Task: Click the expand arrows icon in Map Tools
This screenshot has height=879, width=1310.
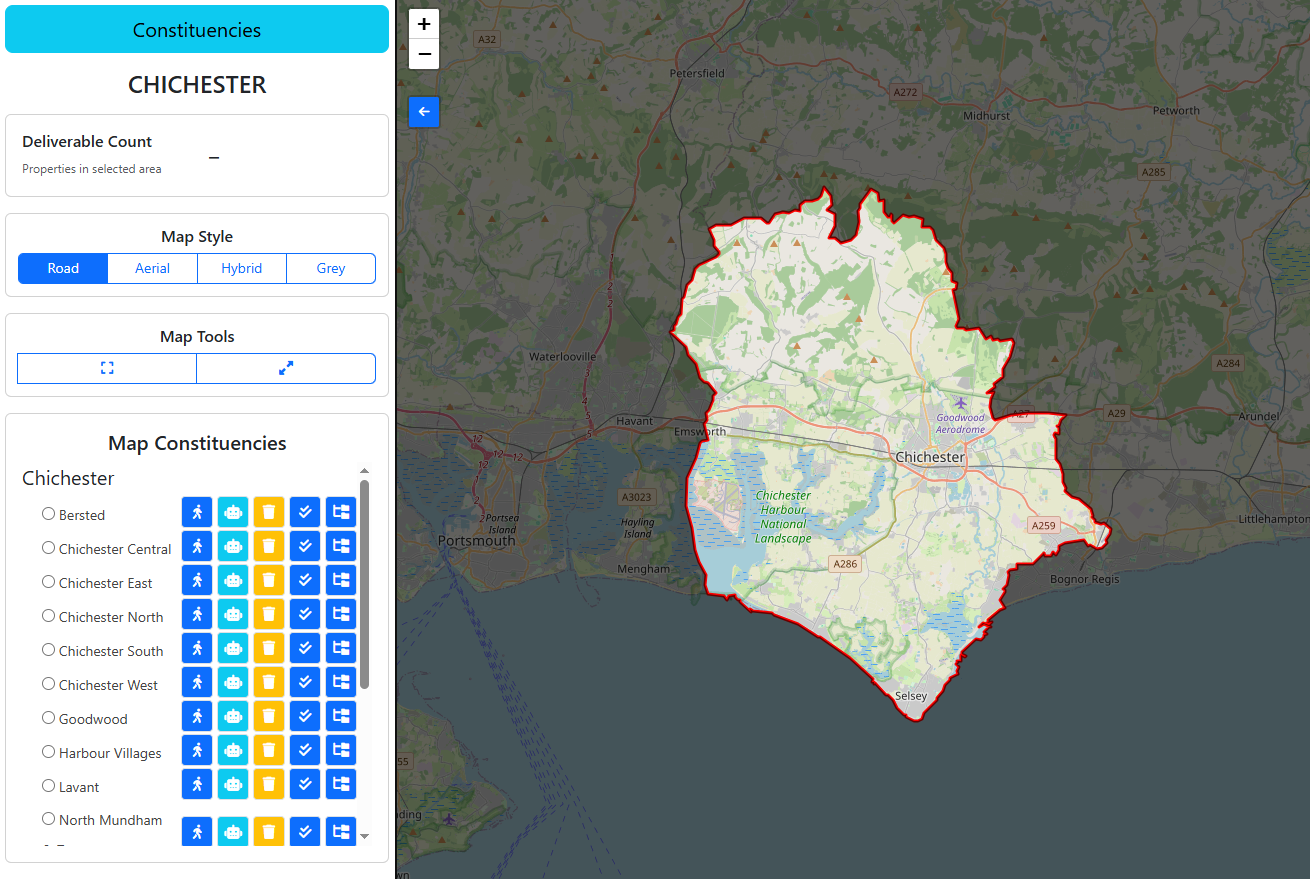Action: (286, 368)
